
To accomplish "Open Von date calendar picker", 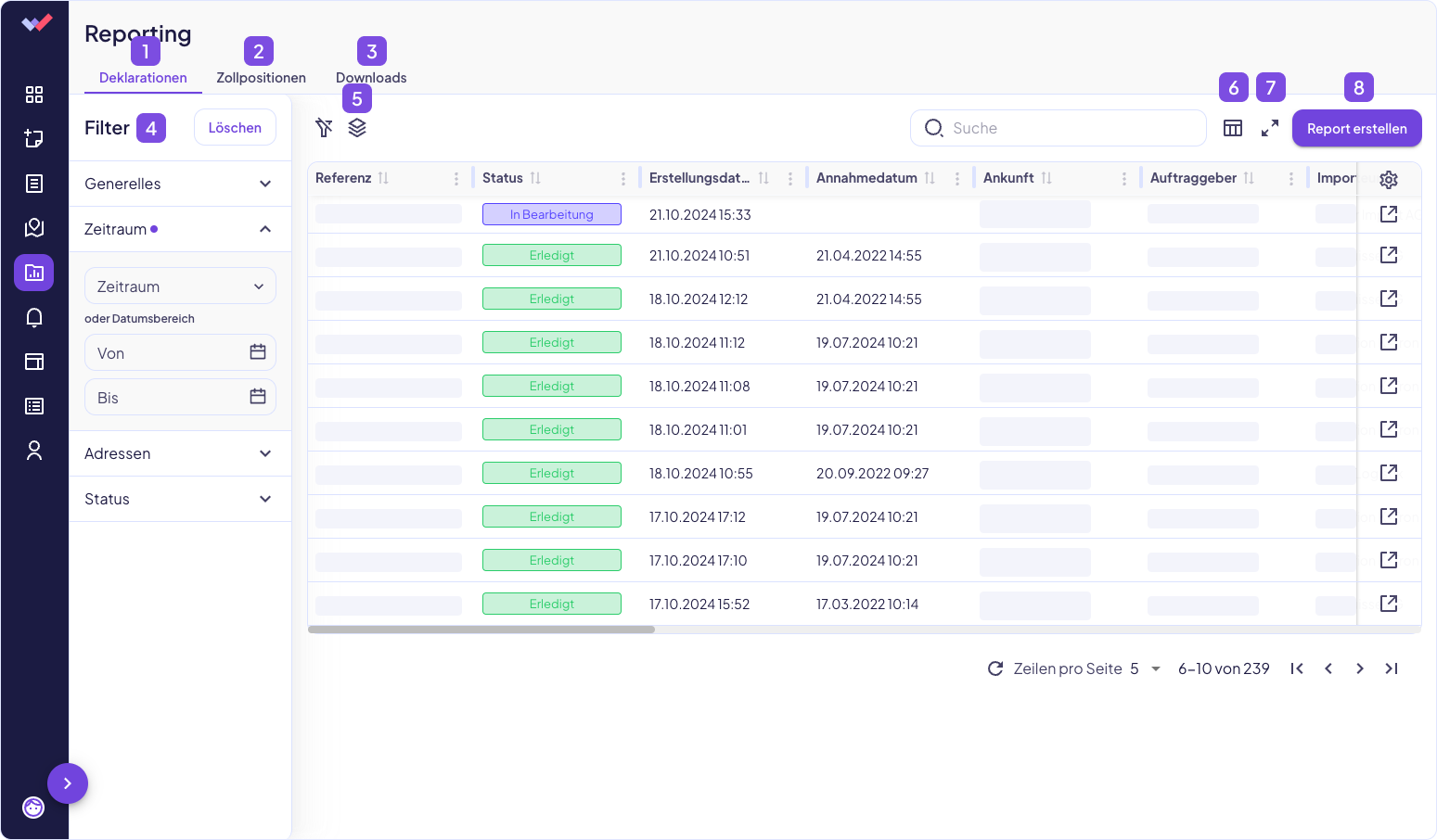I will click(x=258, y=352).
